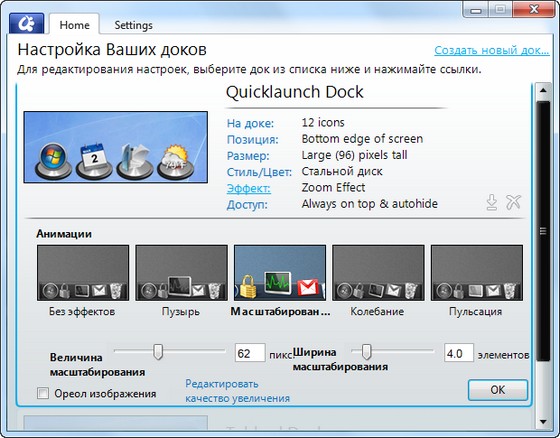This screenshot has height=438, width=560.
Task: Select the Пузырь animation thumbnail
Action: pyautogui.click(x=181, y=273)
